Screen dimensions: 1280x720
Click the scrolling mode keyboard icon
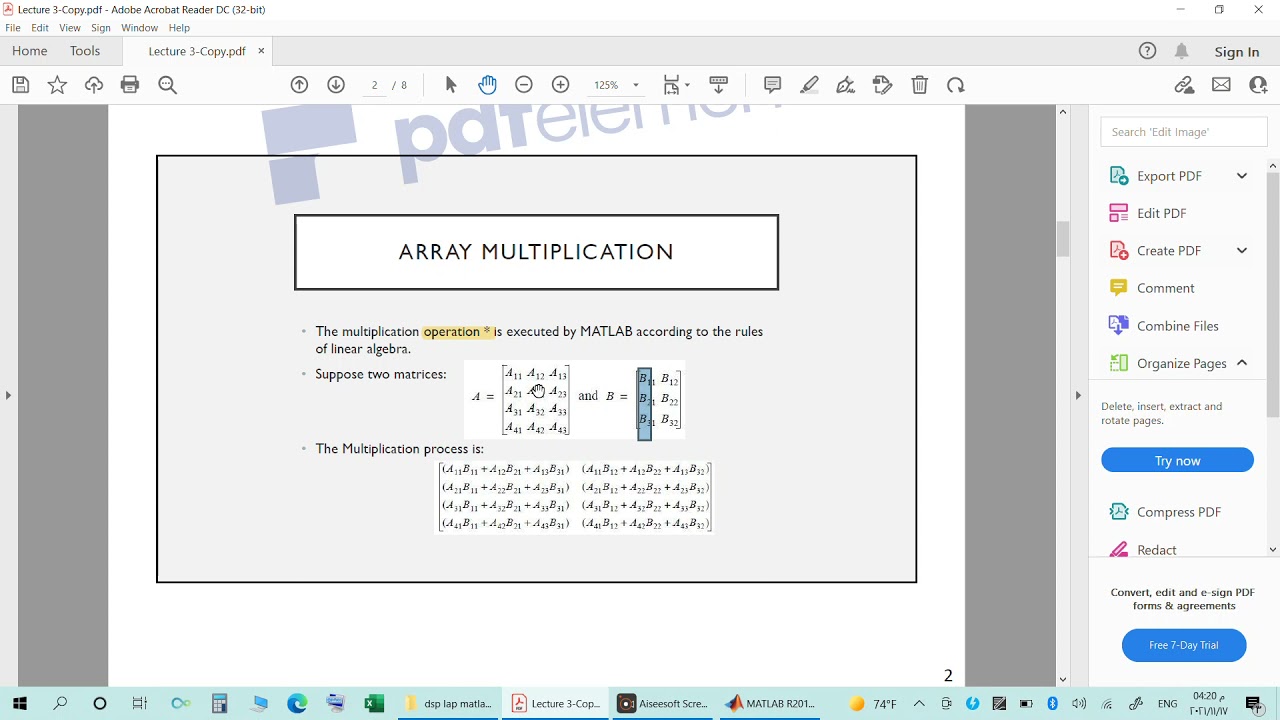pos(718,85)
